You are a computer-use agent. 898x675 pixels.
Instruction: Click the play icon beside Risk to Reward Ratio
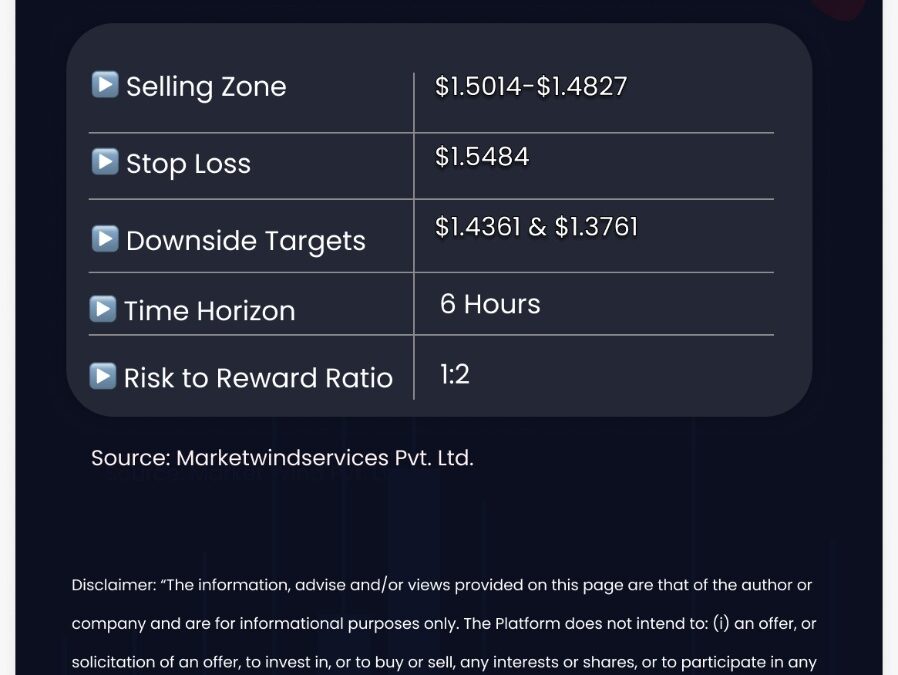[x=103, y=376]
